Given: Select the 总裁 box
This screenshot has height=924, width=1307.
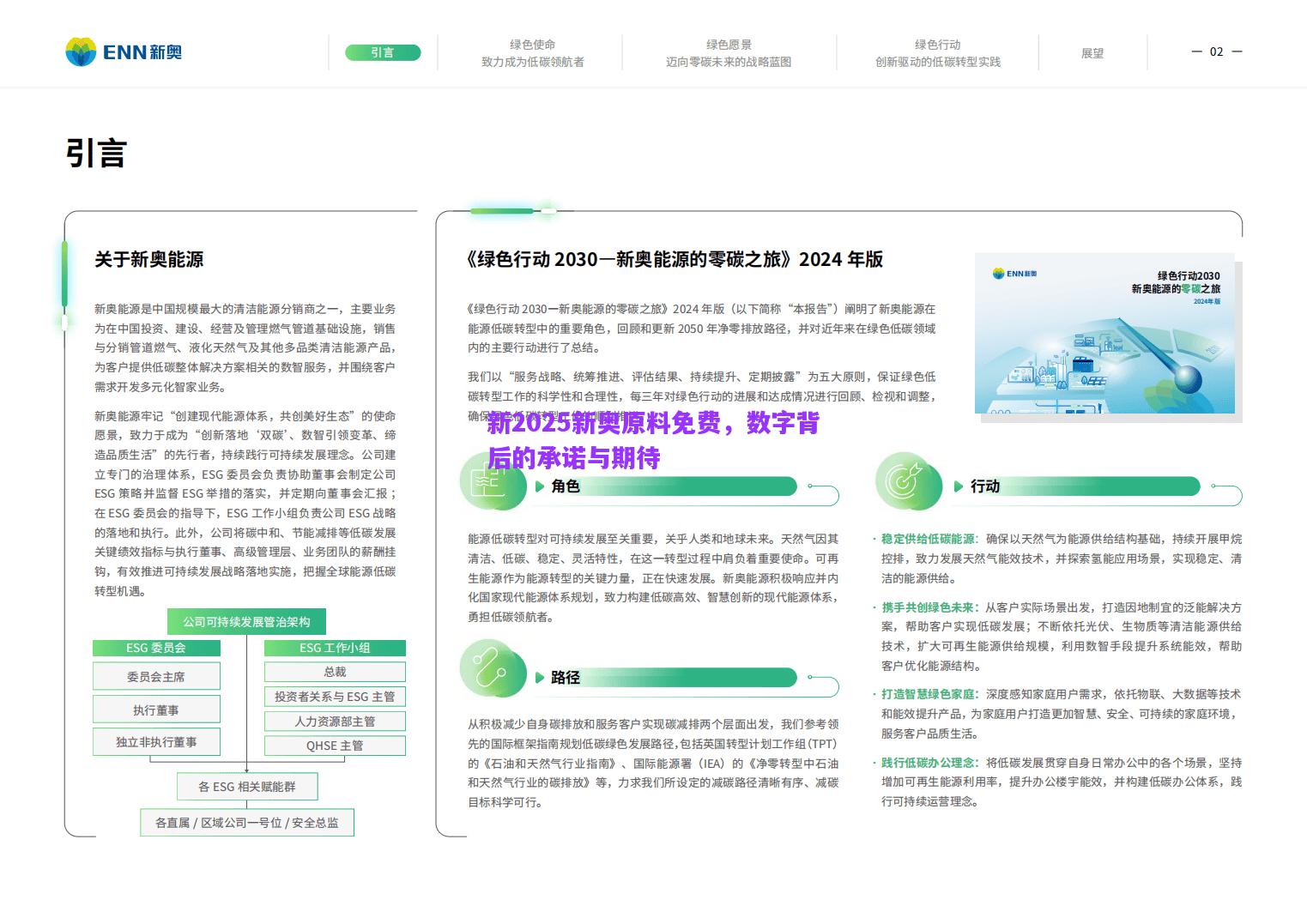Looking at the screenshot, I should (335, 672).
